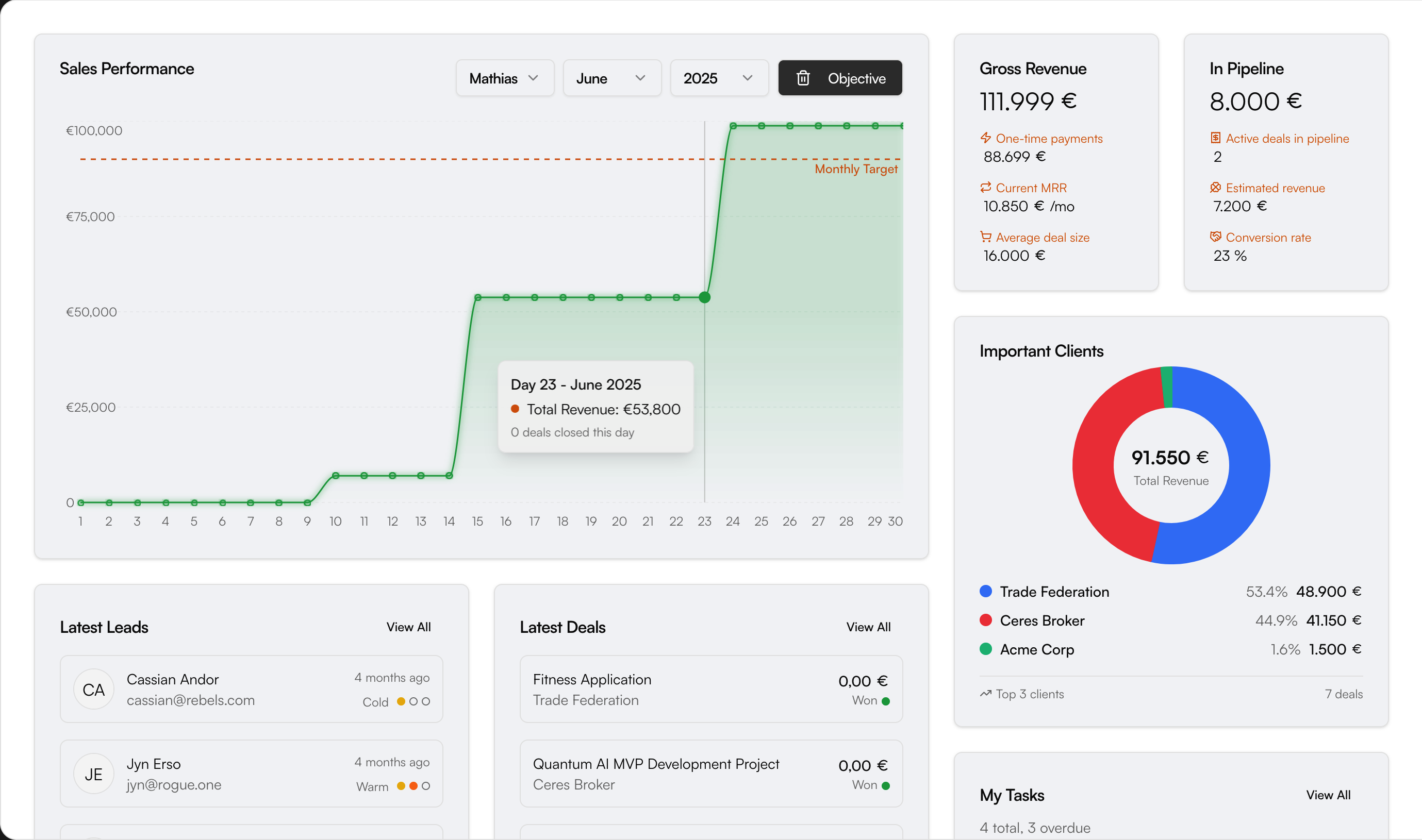Click the trending arrow icon by Top 3 clients
Viewport: 1422px width, 840px height.
point(985,694)
